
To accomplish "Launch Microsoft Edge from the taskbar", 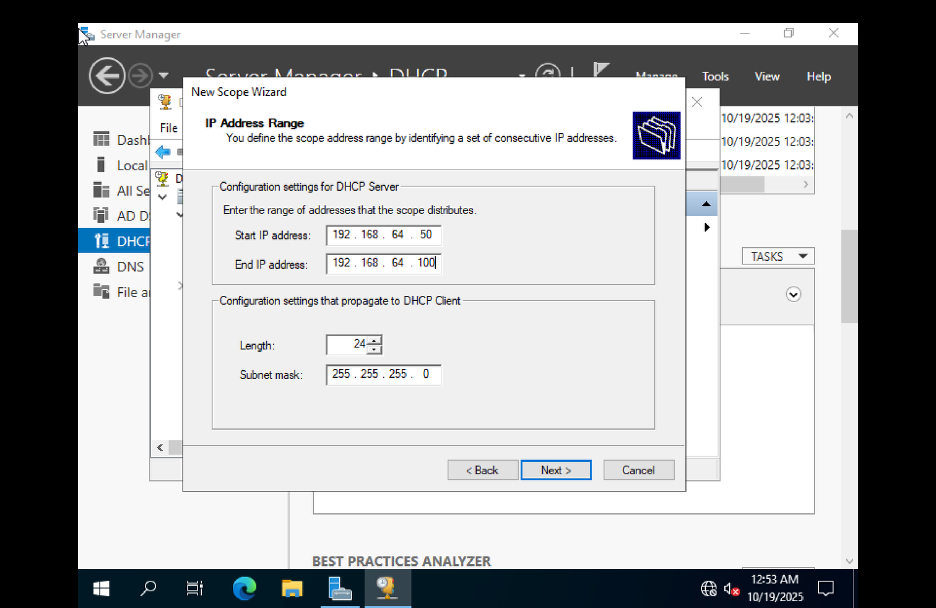I will coord(243,589).
